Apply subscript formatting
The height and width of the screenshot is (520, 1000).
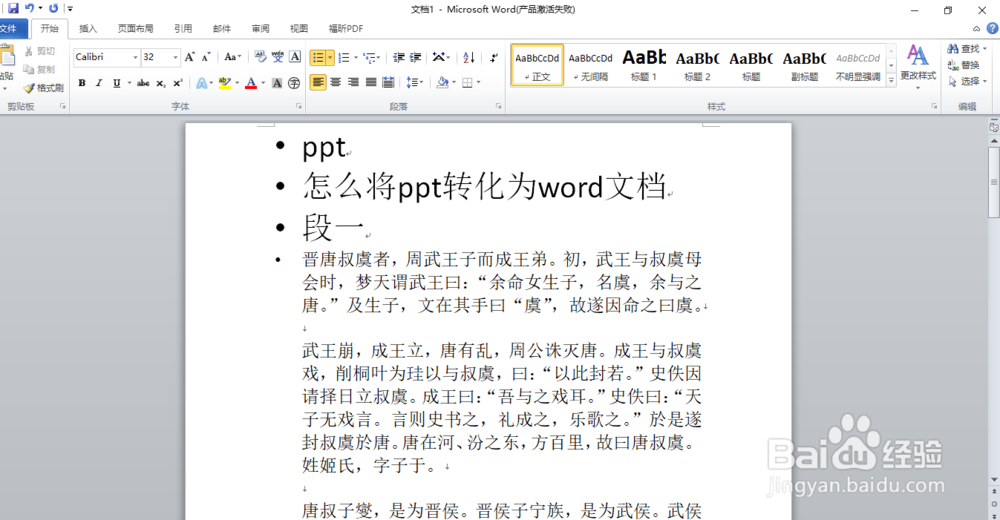point(161,83)
